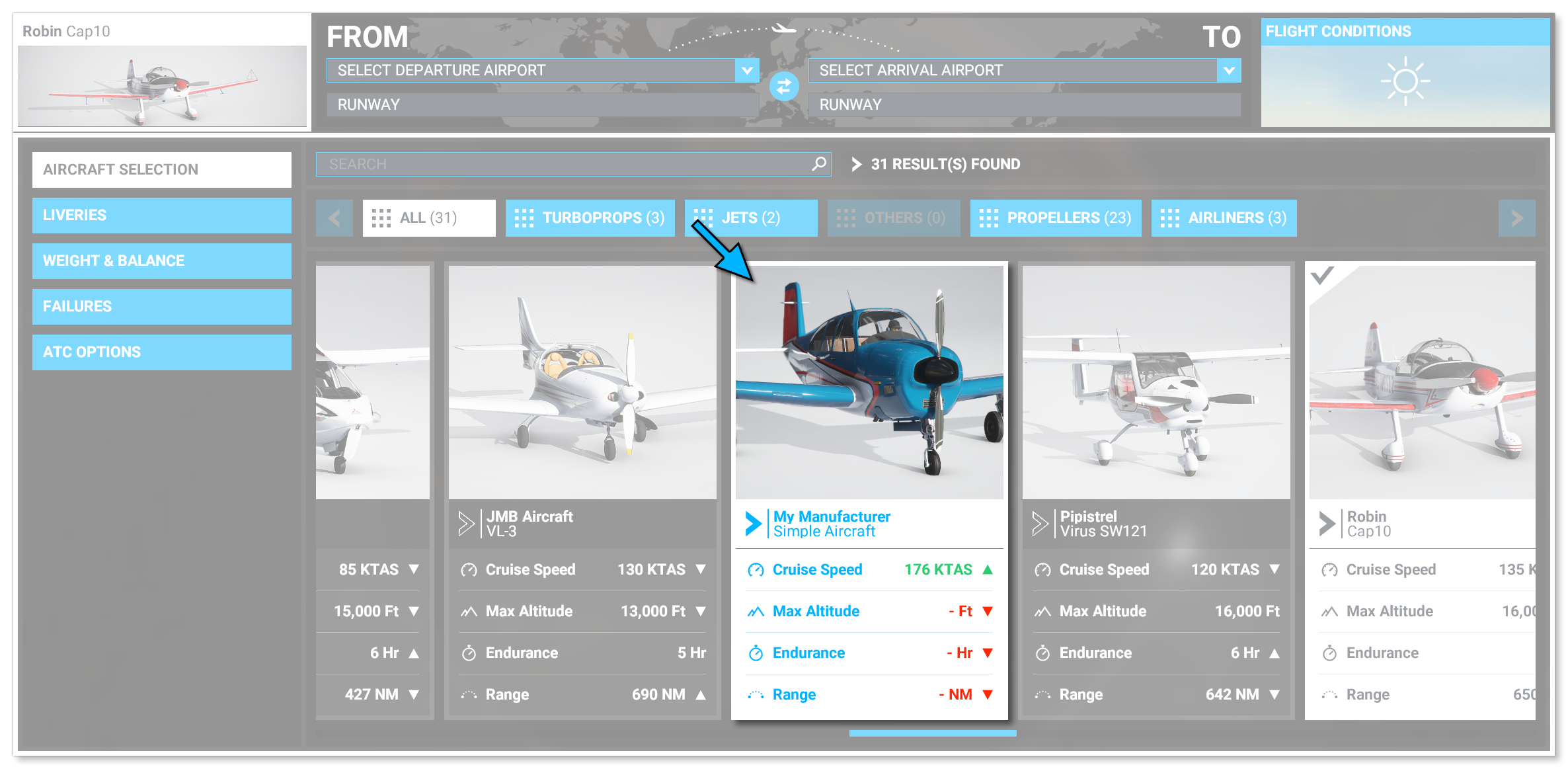The width and height of the screenshot is (1568, 769).
Task: Click the mountain Max Altitude icon on VL-3 card
Action: [469, 610]
